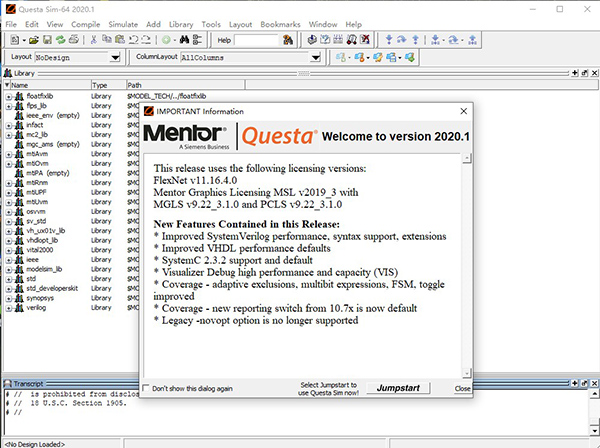This screenshot has height=448, width=600.
Task: Open the ColumnLayout AllColumns dropdown
Action: coord(315,58)
